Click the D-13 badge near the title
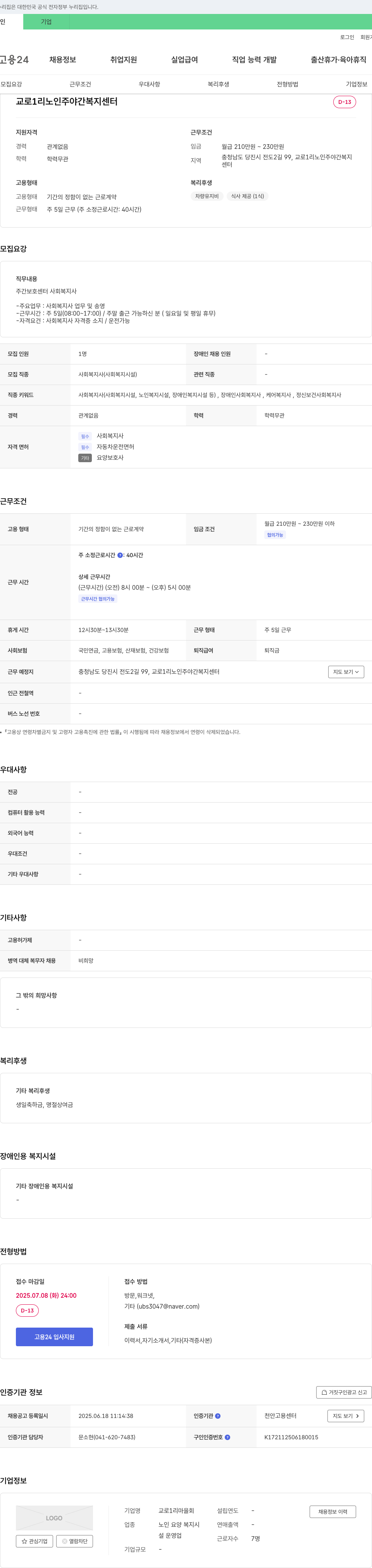This screenshot has height=1568, width=372. [x=344, y=102]
